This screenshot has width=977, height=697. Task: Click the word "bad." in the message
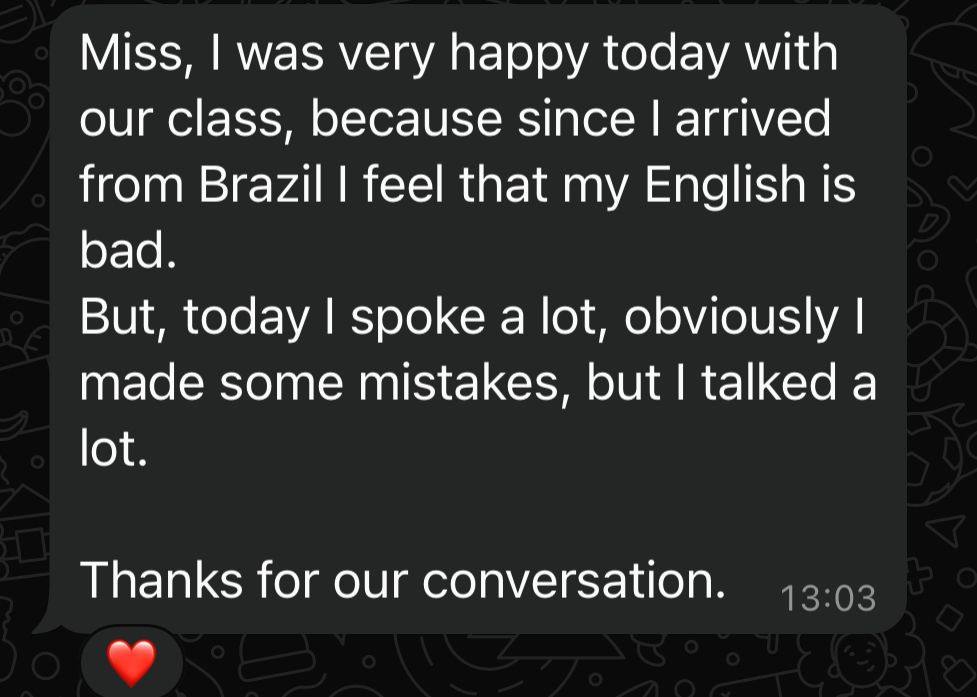[x=127, y=250]
